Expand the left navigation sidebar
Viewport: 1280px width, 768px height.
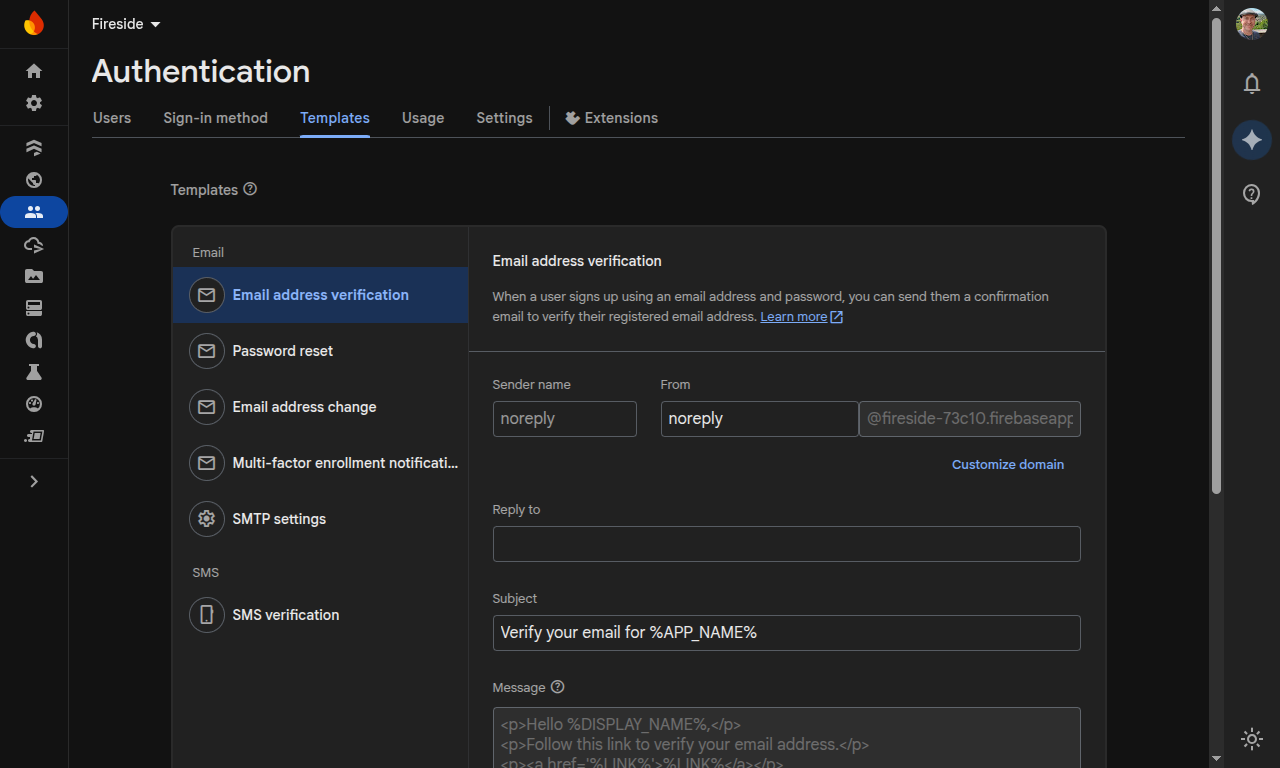pyautogui.click(x=34, y=481)
